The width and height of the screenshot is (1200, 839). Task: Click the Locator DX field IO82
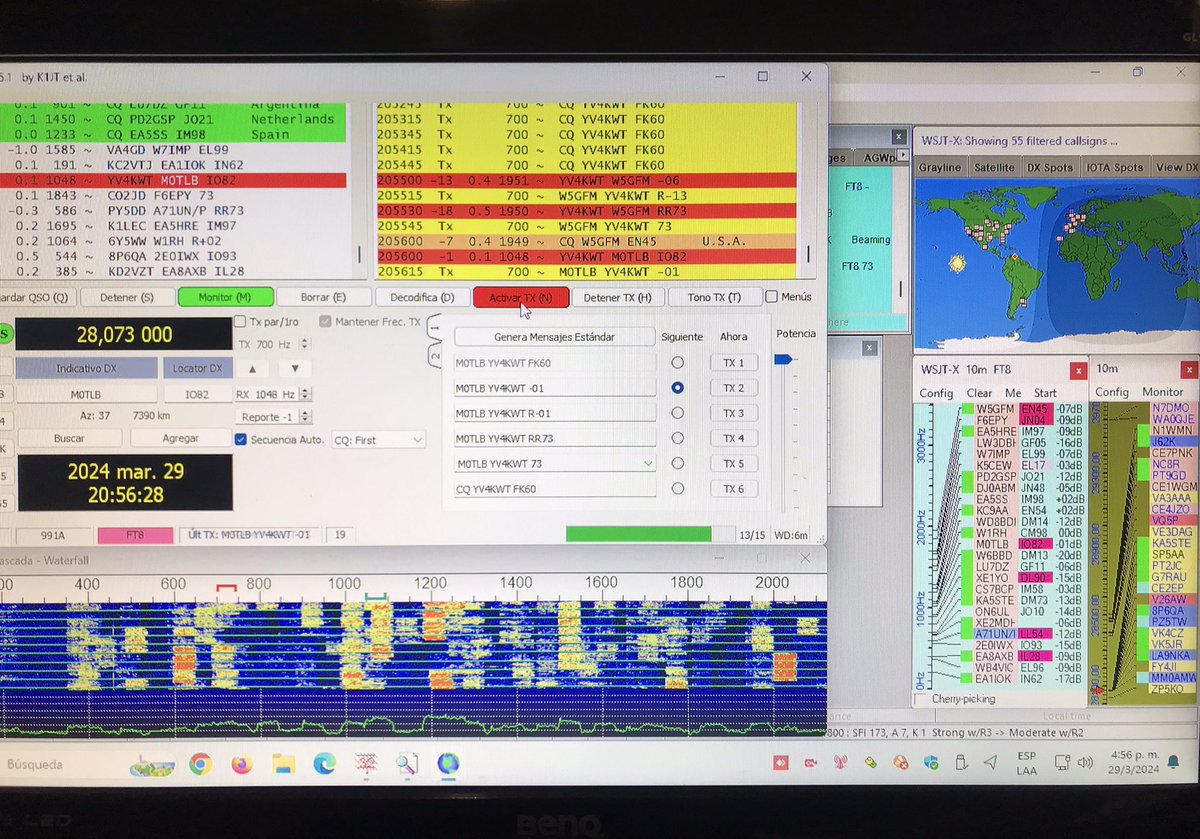click(x=197, y=394)
